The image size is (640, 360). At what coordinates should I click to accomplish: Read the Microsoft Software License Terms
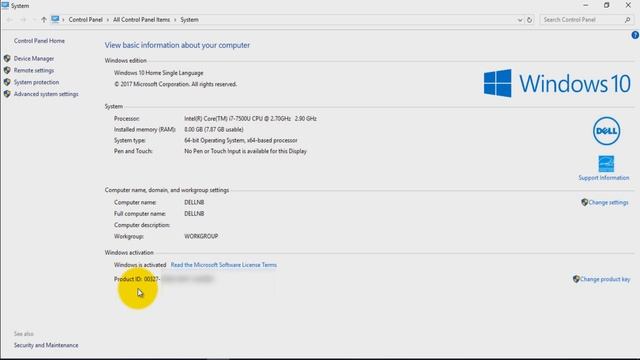[x=224, y=265]
